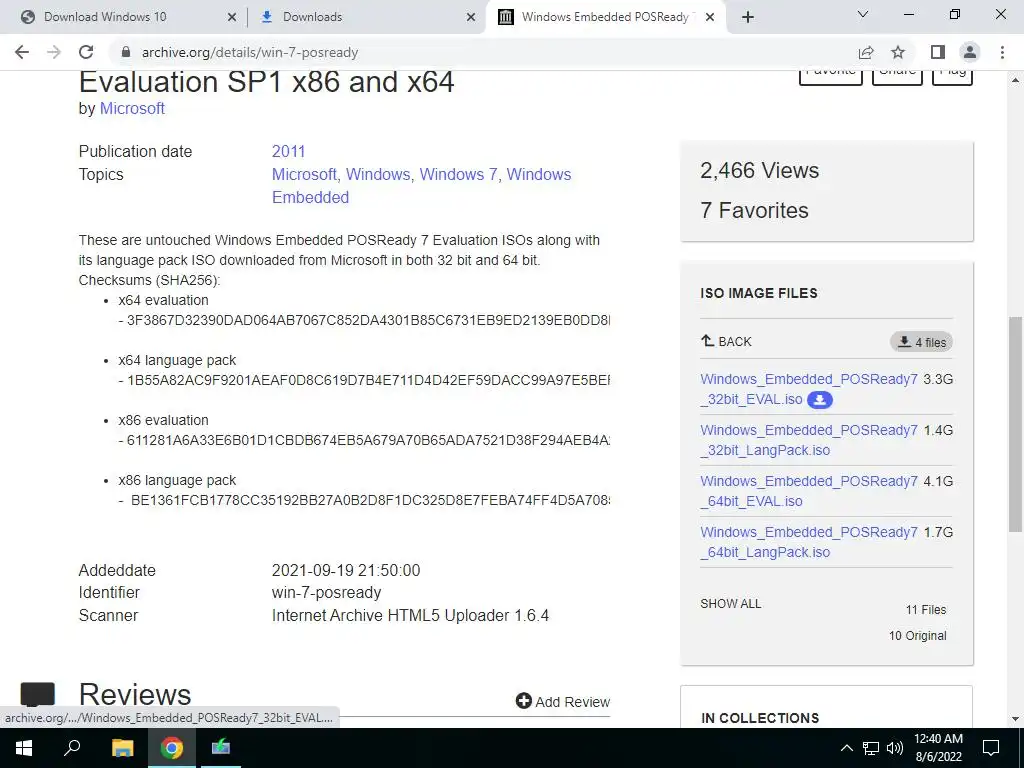
Task: Download Windows_Embedded_POSReady7_32bit_LangPack.iso
Action: click(808, 440)
